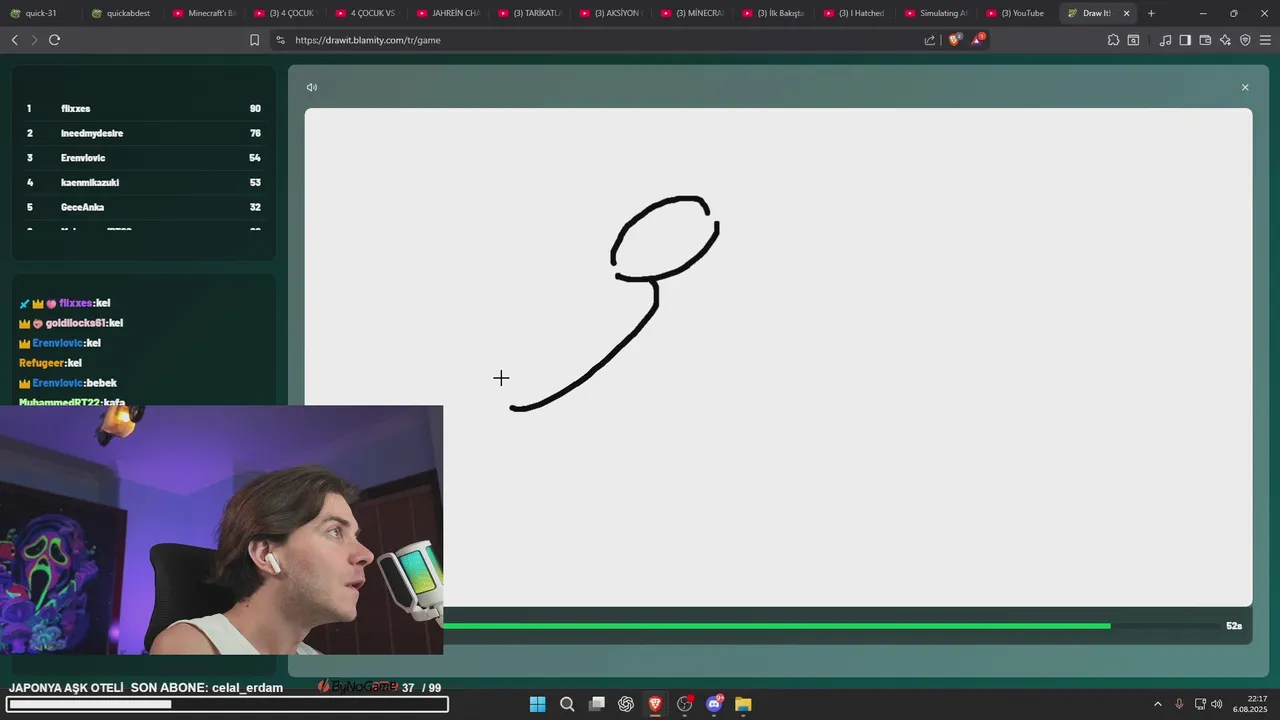This screenshot has width=1280, height=720.
Task: Open Windows taskbar search
Action: click(x=567, y=704)
